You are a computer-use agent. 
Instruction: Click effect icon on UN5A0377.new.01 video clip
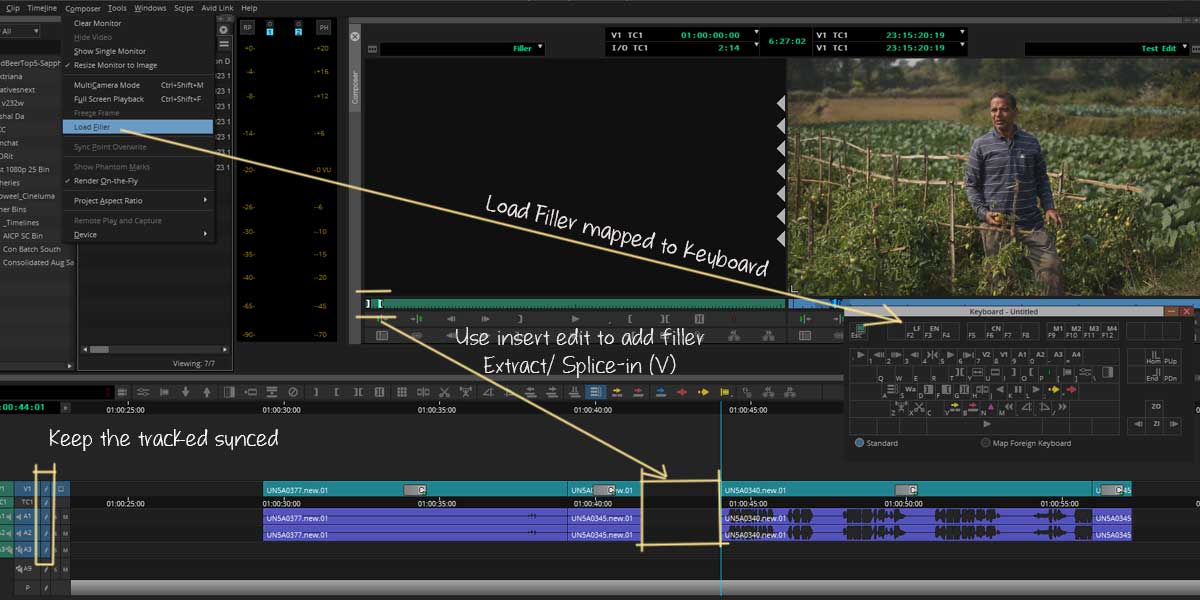(415, 490)
